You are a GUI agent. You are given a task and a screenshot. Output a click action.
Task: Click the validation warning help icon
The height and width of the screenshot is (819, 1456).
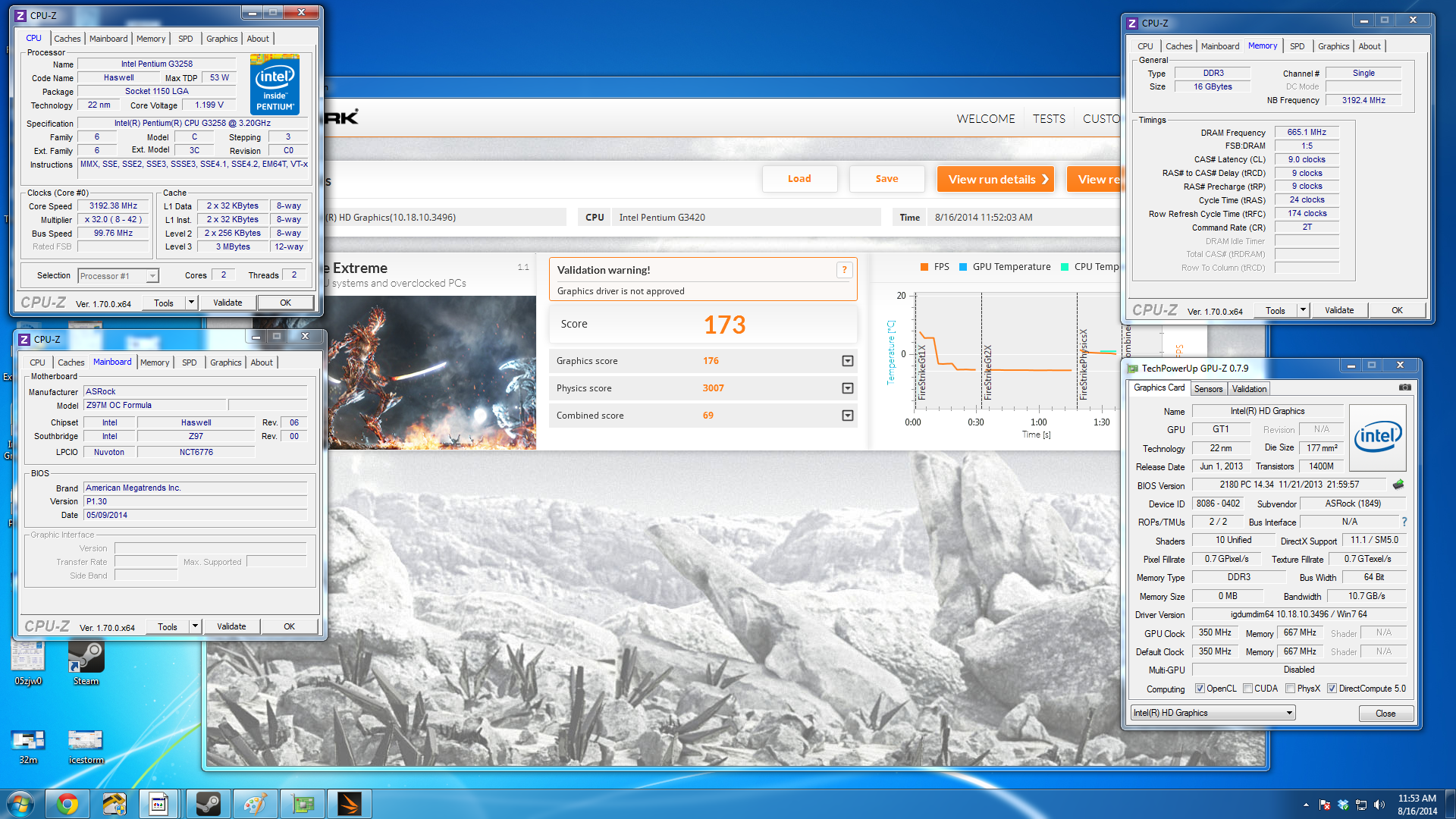coord(844,270)
